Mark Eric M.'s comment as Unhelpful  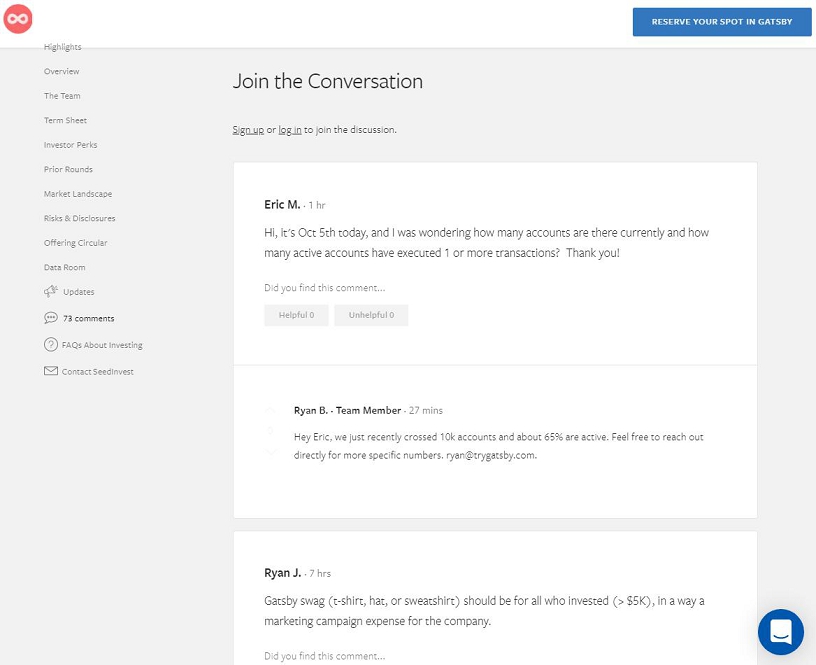(371, 315)
